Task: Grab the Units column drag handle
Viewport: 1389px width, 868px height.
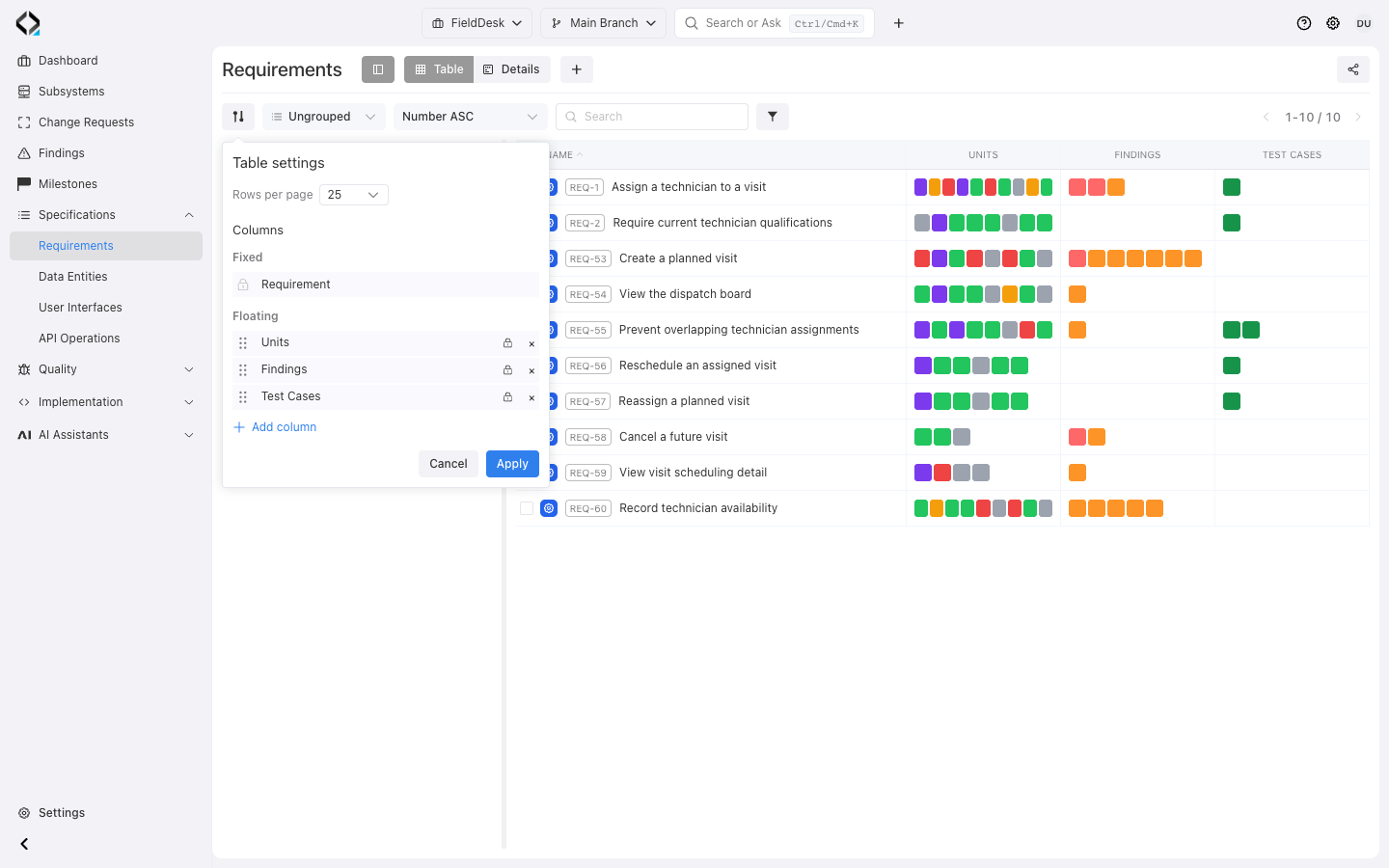Action: coord(243,342)
